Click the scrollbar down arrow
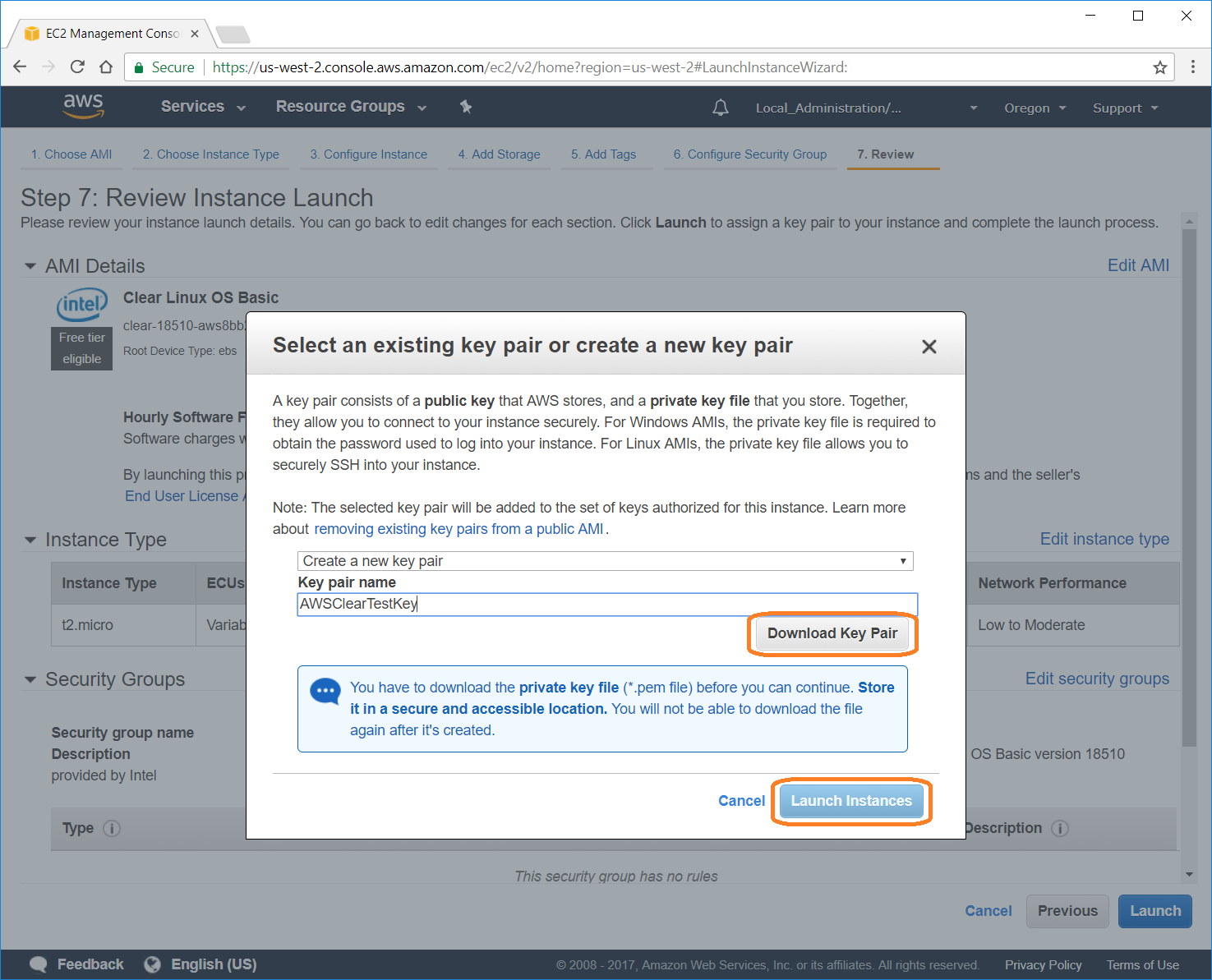This screenshot has width=1212, height=980. click(x=1189, y=875)
